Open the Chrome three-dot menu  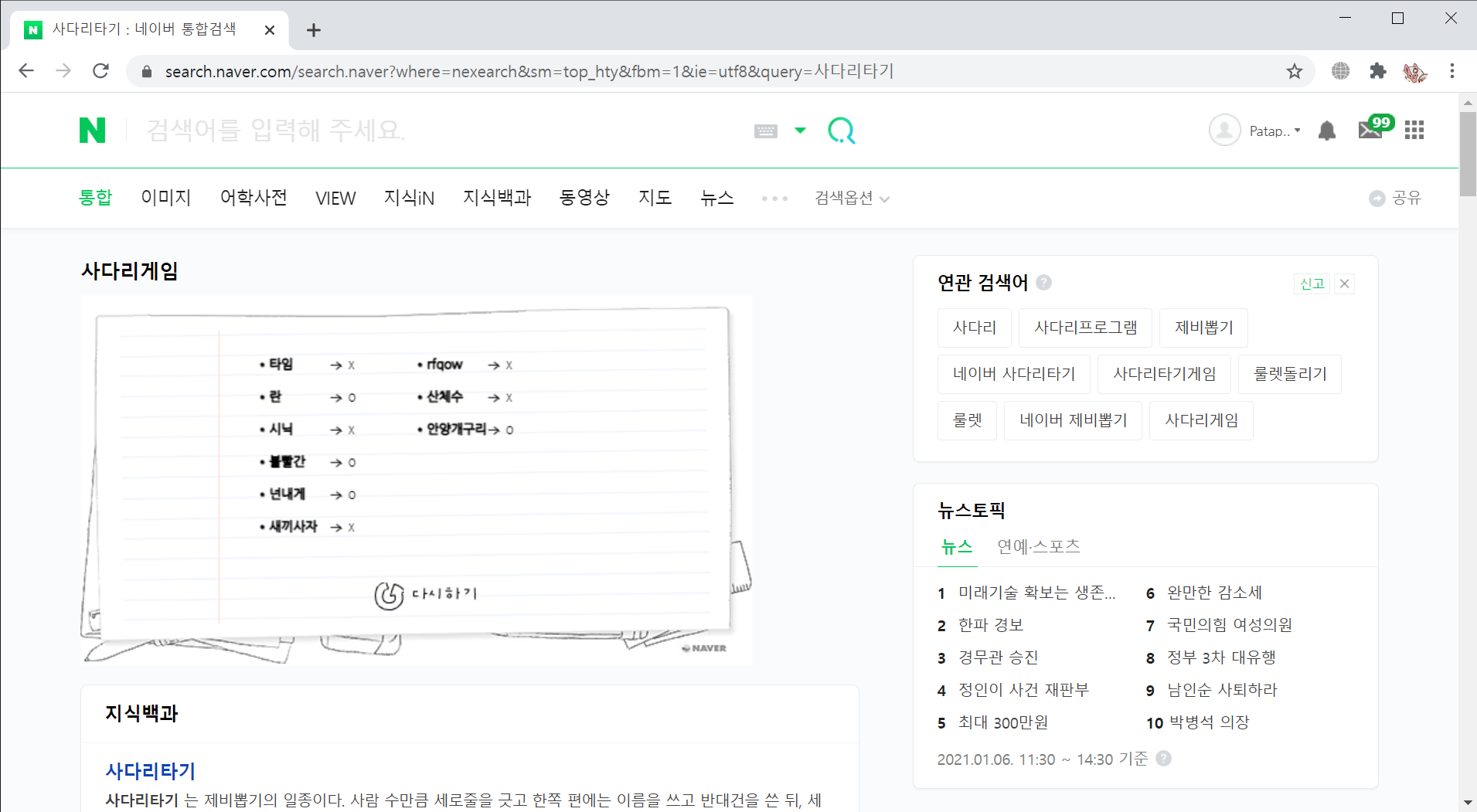click(1452, 71)
